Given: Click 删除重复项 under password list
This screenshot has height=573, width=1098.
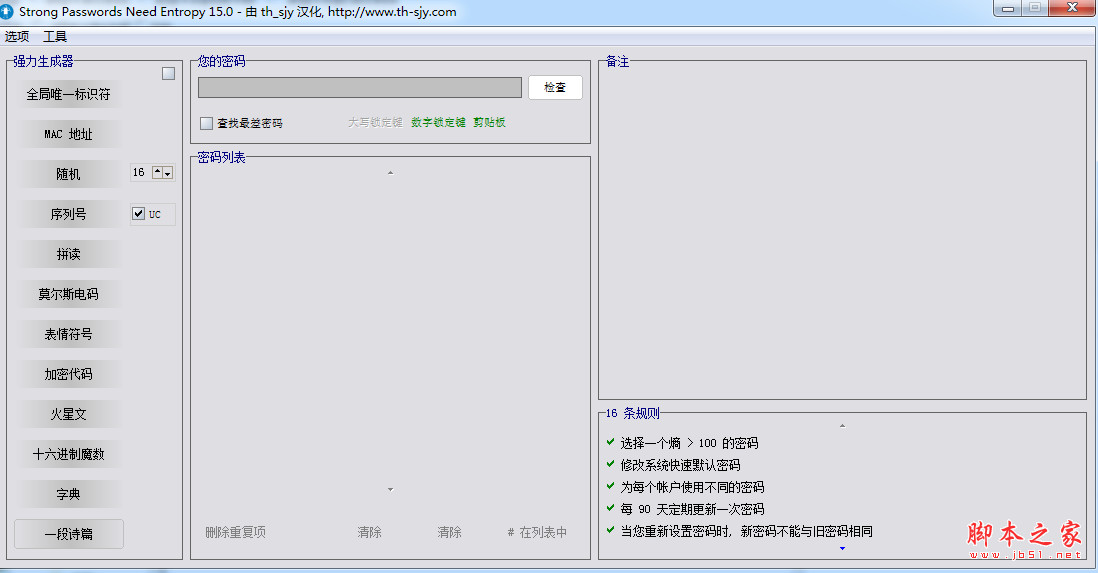Looking at the screenshot, I should (235, 532).
